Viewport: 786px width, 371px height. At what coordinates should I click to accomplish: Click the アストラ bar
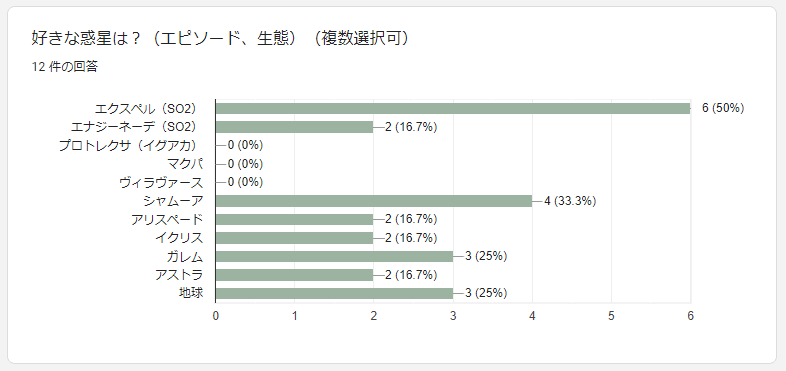(295, 275)
